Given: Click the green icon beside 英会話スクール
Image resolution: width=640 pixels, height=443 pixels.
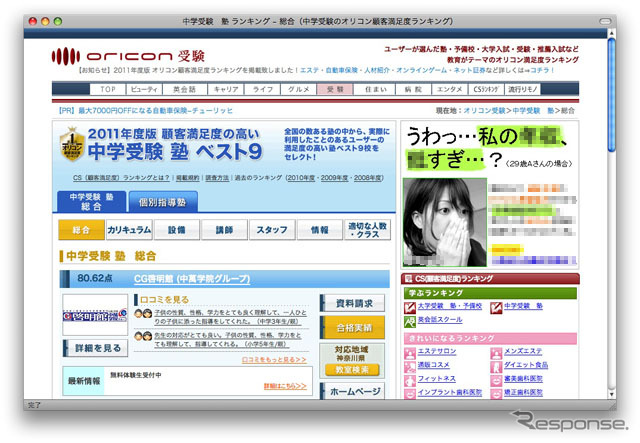Looking at the screenshot, I should coord(410,322).
